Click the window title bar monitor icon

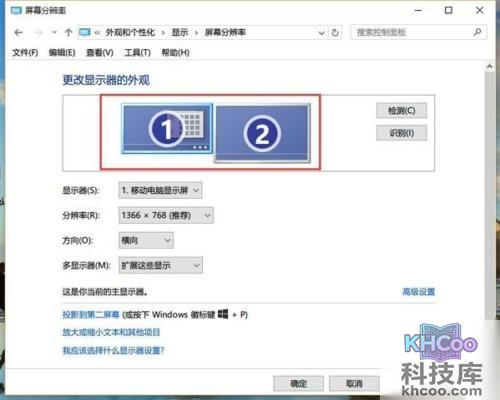[16, 11]
